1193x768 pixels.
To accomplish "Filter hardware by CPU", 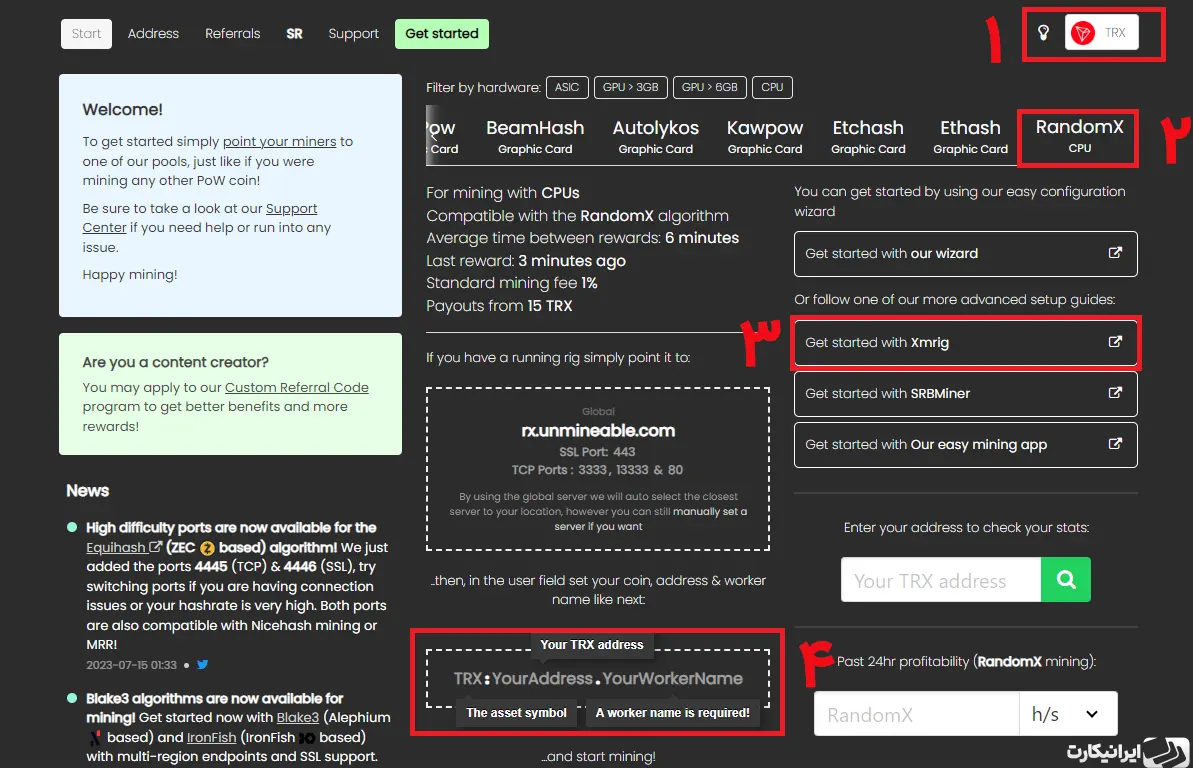I will tap(772, 88).
